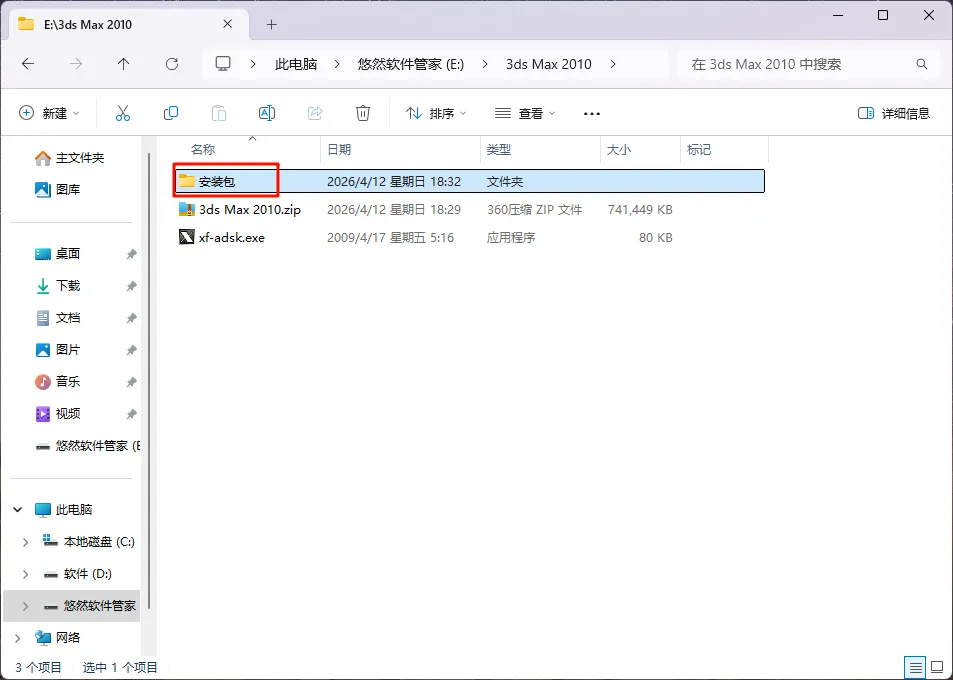Screen dimensions: 953x680
Task: Unpin 下载 using its pin icon
Action: tap(131, 286)
